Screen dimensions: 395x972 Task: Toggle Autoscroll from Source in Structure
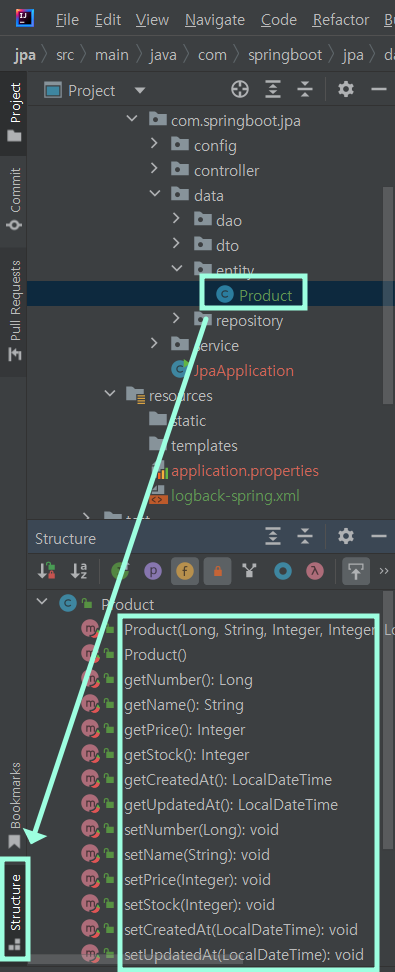point(355,572)
